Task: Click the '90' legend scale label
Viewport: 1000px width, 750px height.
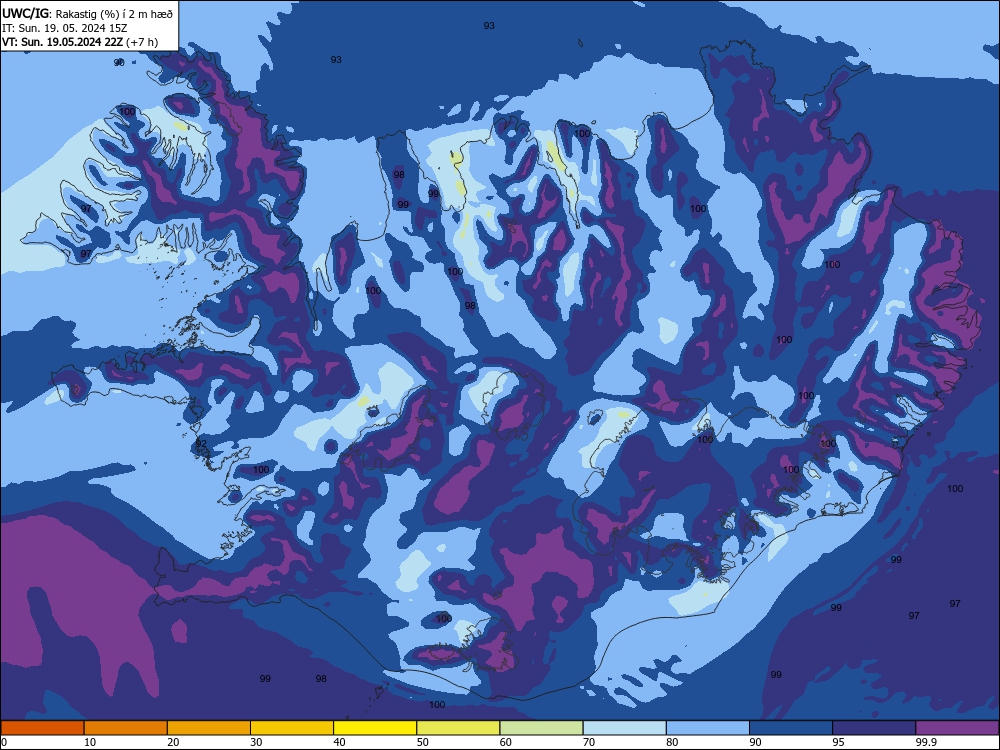Action: (755, 742)
